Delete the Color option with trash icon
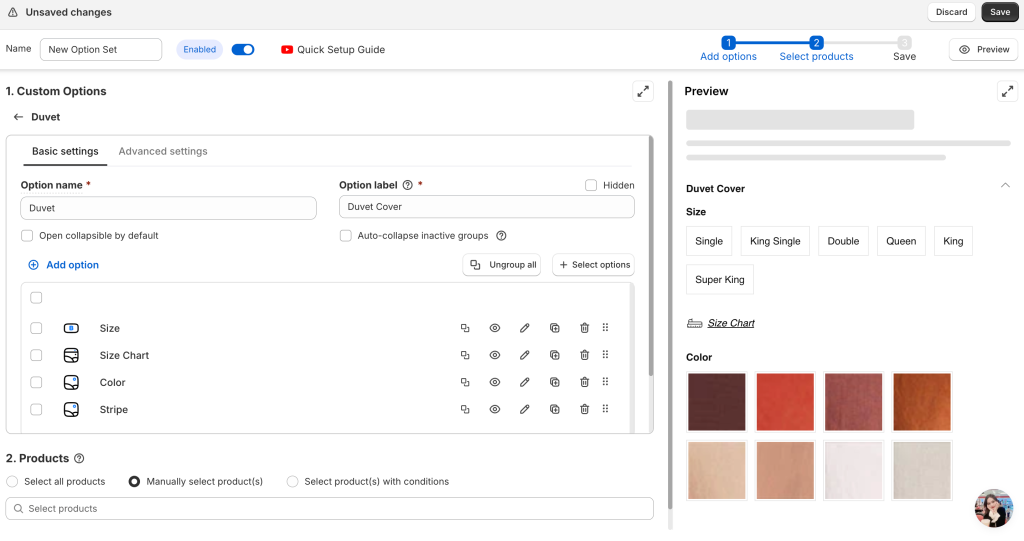Image resolution: width=1024 pixels, height=541 pixels. pos(584,382)
